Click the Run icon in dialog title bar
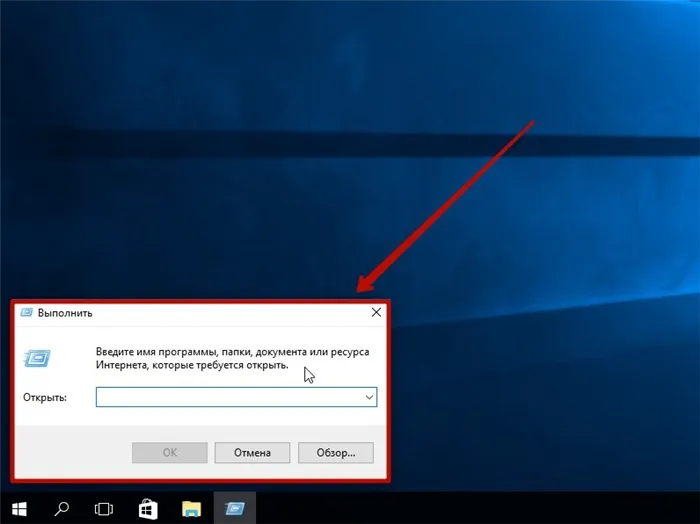 click(x=27, y=312)
